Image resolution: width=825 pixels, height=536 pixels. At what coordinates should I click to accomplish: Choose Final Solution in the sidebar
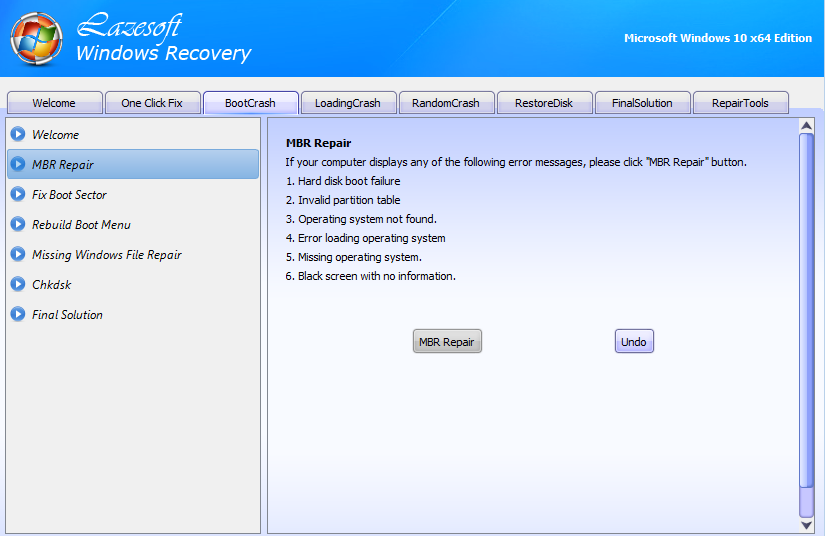pos(133,315)
